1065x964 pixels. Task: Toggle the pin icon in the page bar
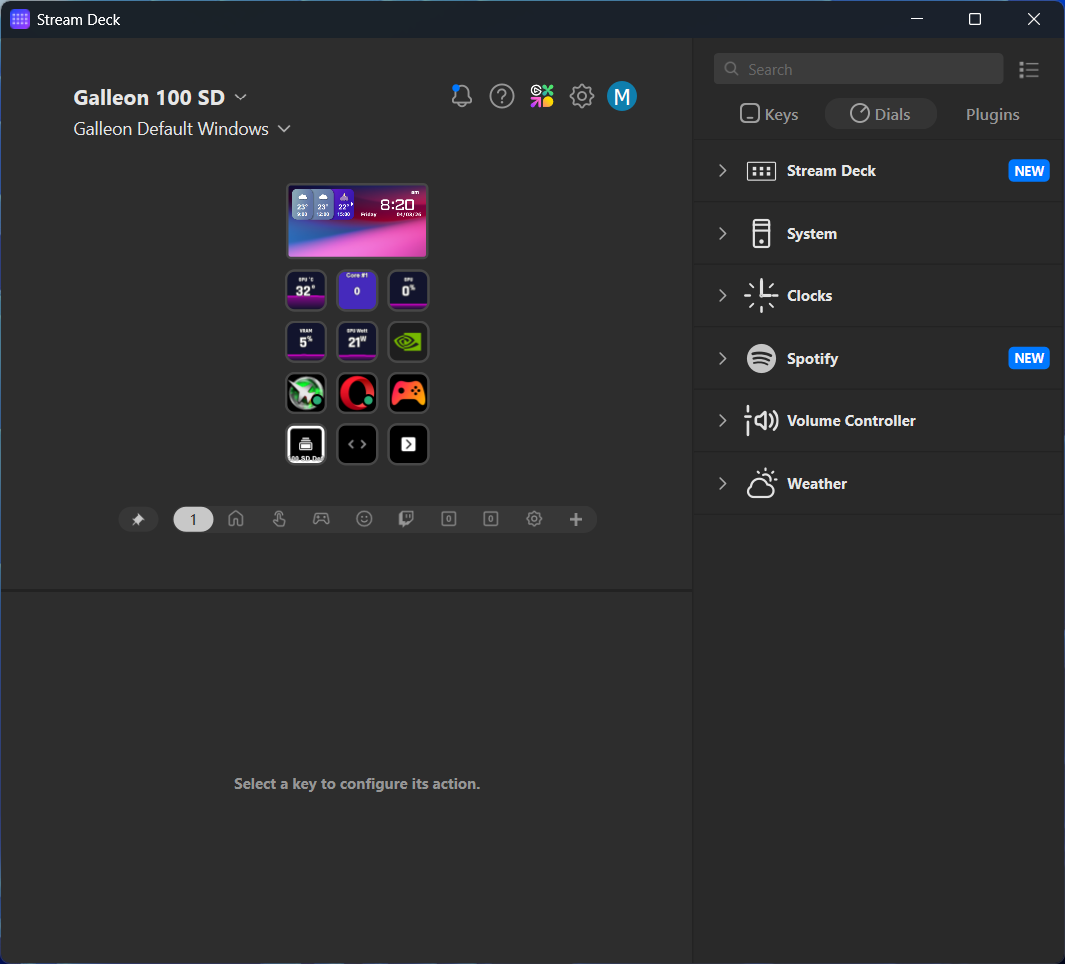[x=138, y=518]
